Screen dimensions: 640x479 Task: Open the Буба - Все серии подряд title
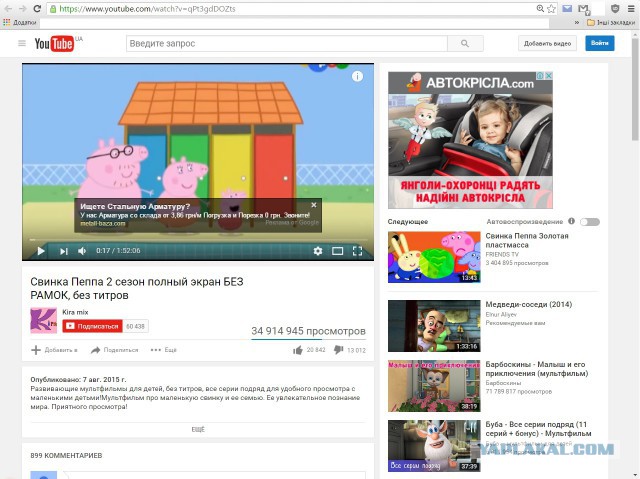(538, 429)
